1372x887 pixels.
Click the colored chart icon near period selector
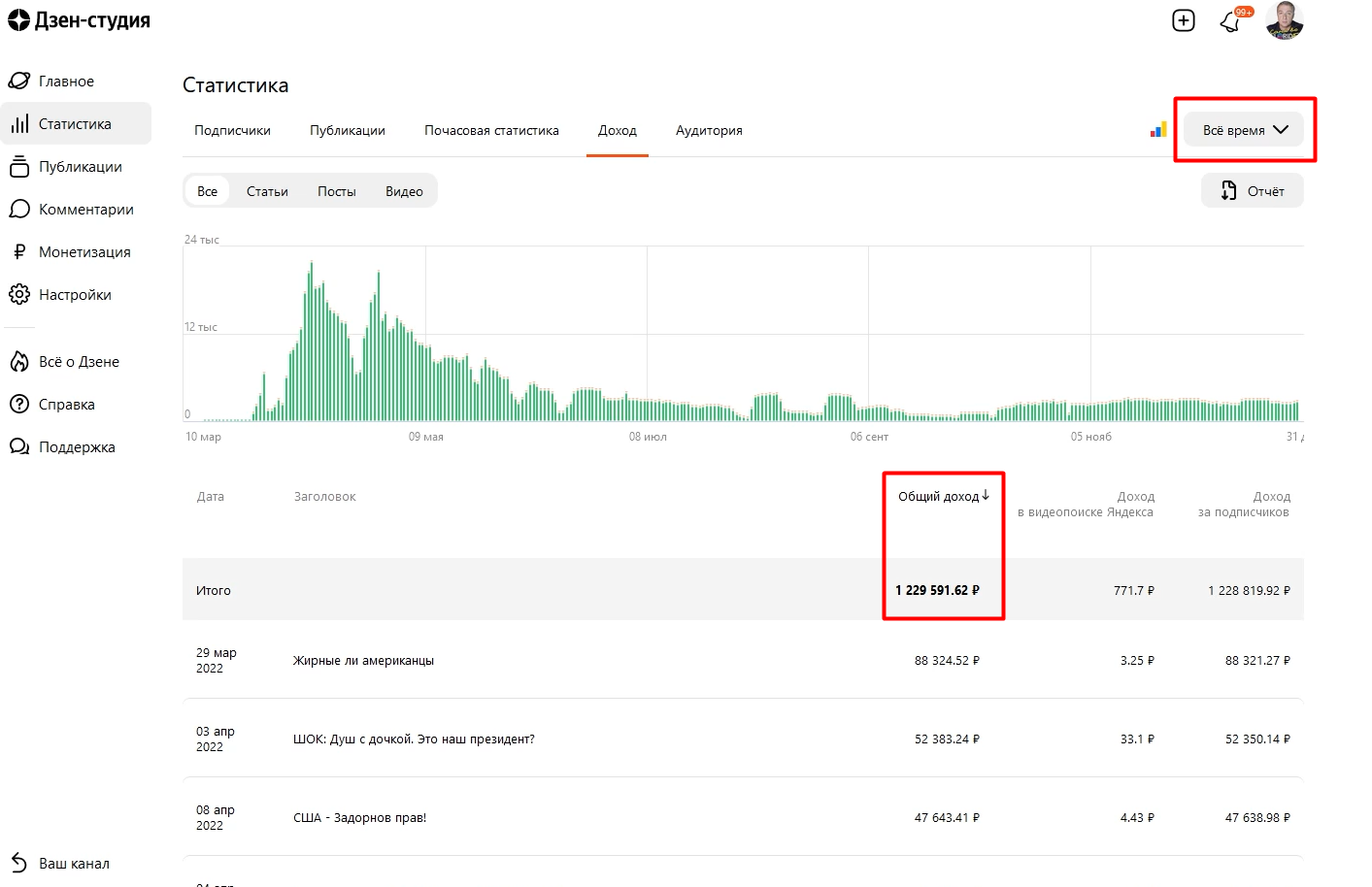(1158, 129)
